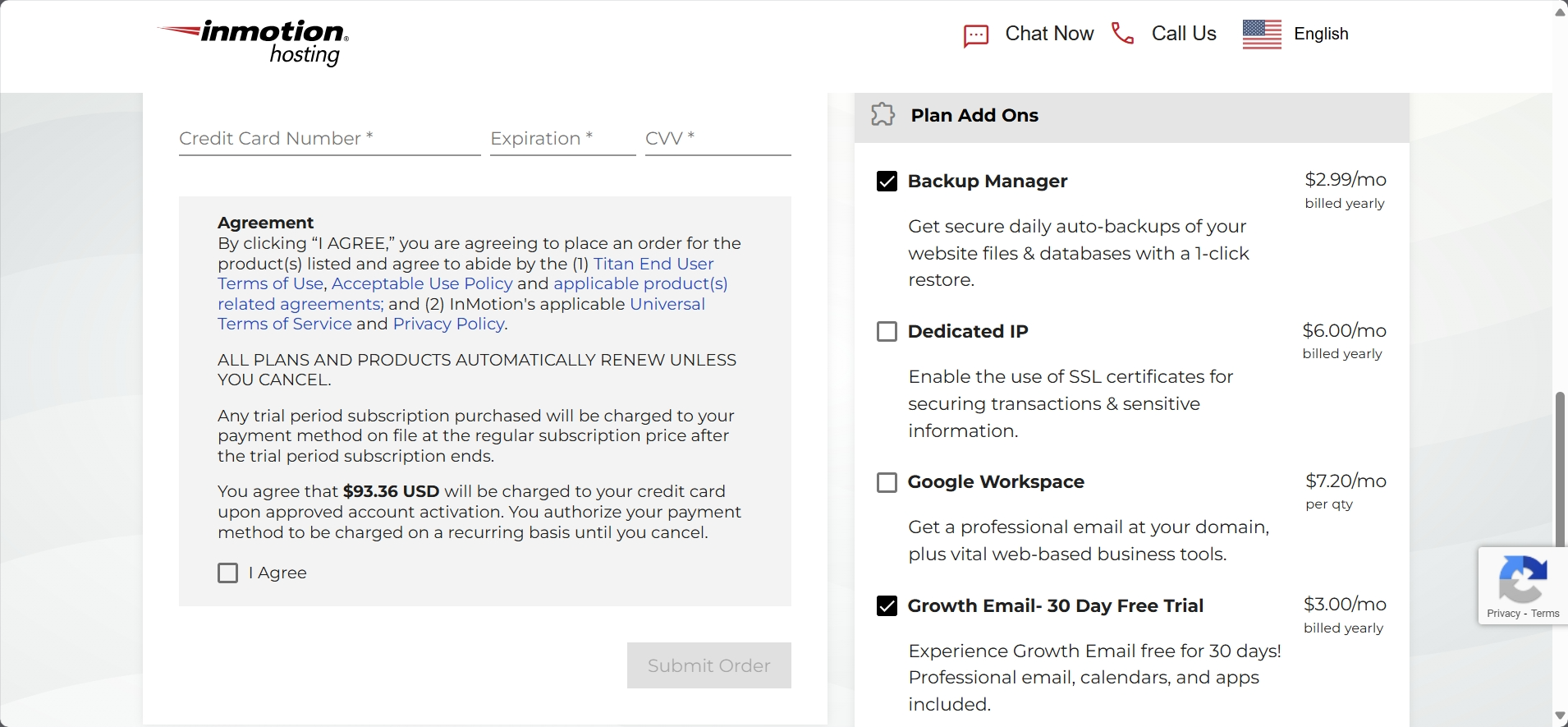Click the page vertical scrollbar thumb
The image size is (1568, 727).
pos(1560,468)
